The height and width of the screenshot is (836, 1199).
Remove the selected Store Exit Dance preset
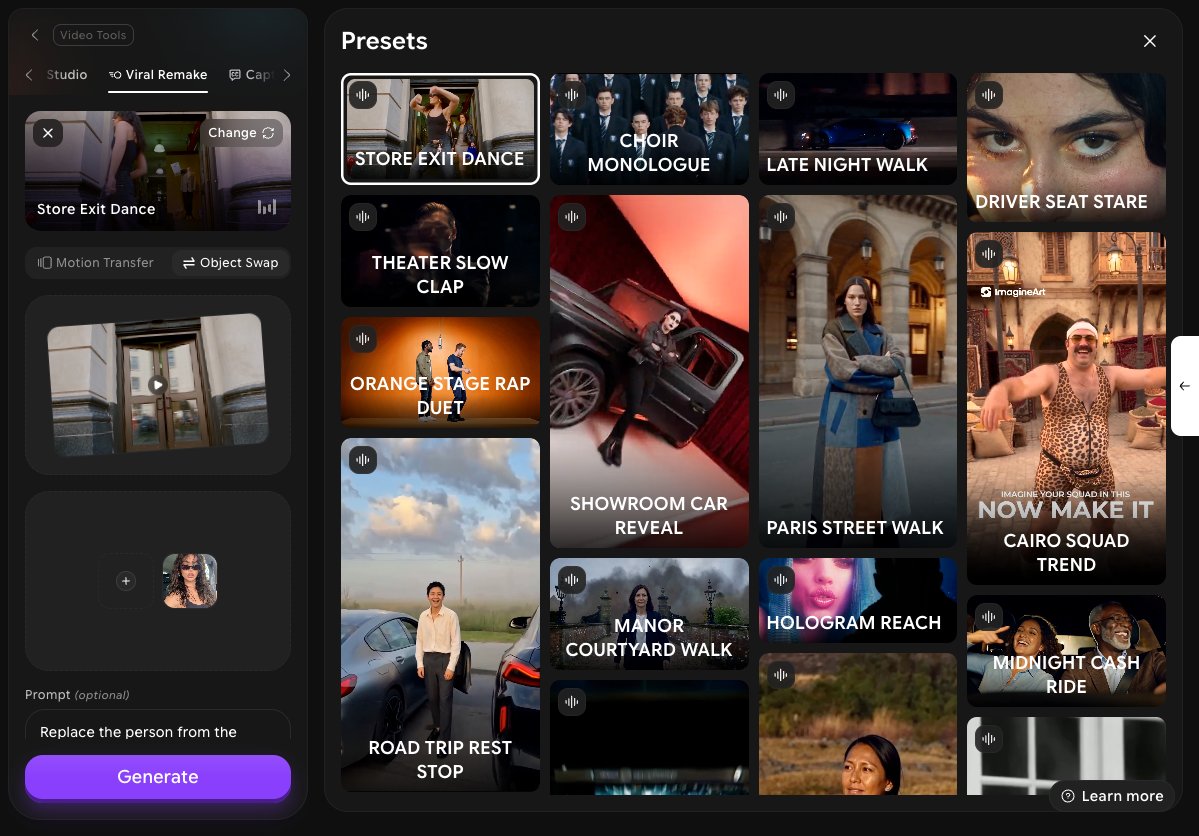point(48,133)
